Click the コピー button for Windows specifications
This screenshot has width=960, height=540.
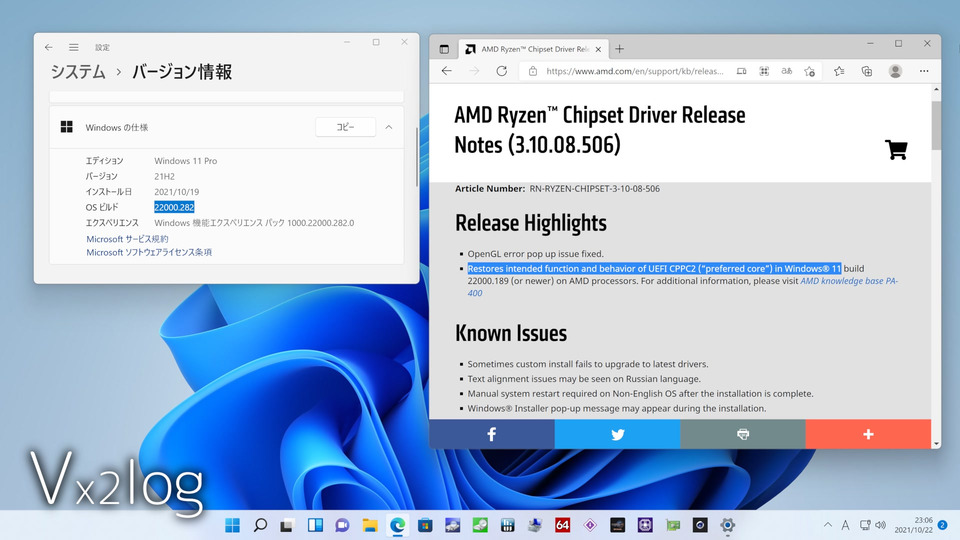345,127
